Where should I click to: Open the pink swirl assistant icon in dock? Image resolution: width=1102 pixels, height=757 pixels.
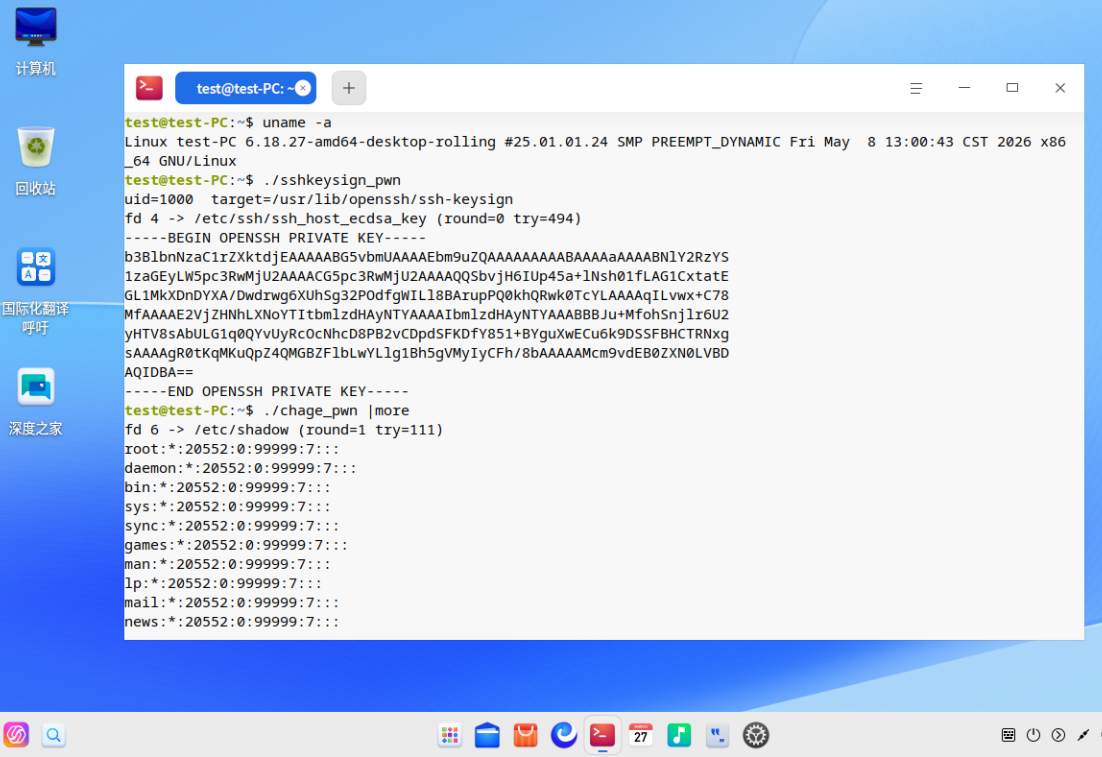16,735
